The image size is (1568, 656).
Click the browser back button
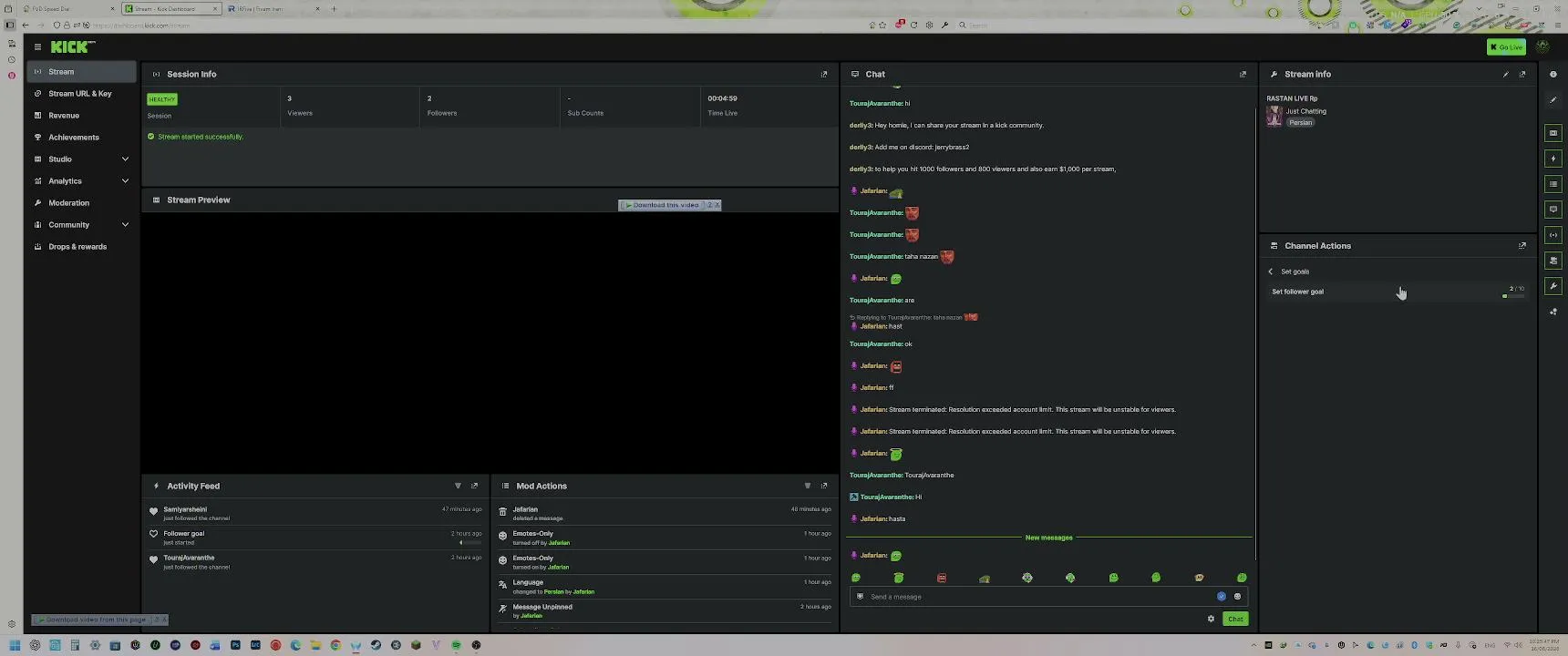[x=25, y=26]
